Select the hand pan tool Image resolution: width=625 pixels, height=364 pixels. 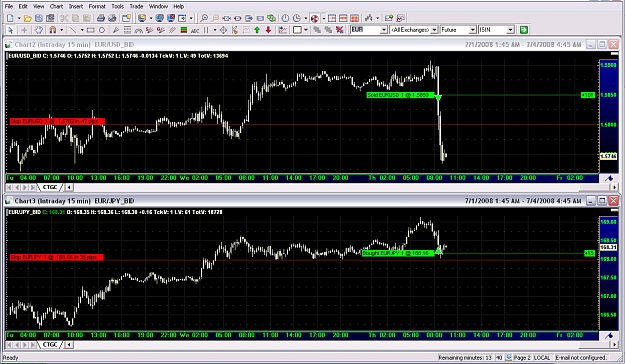[x=39, y=30]
